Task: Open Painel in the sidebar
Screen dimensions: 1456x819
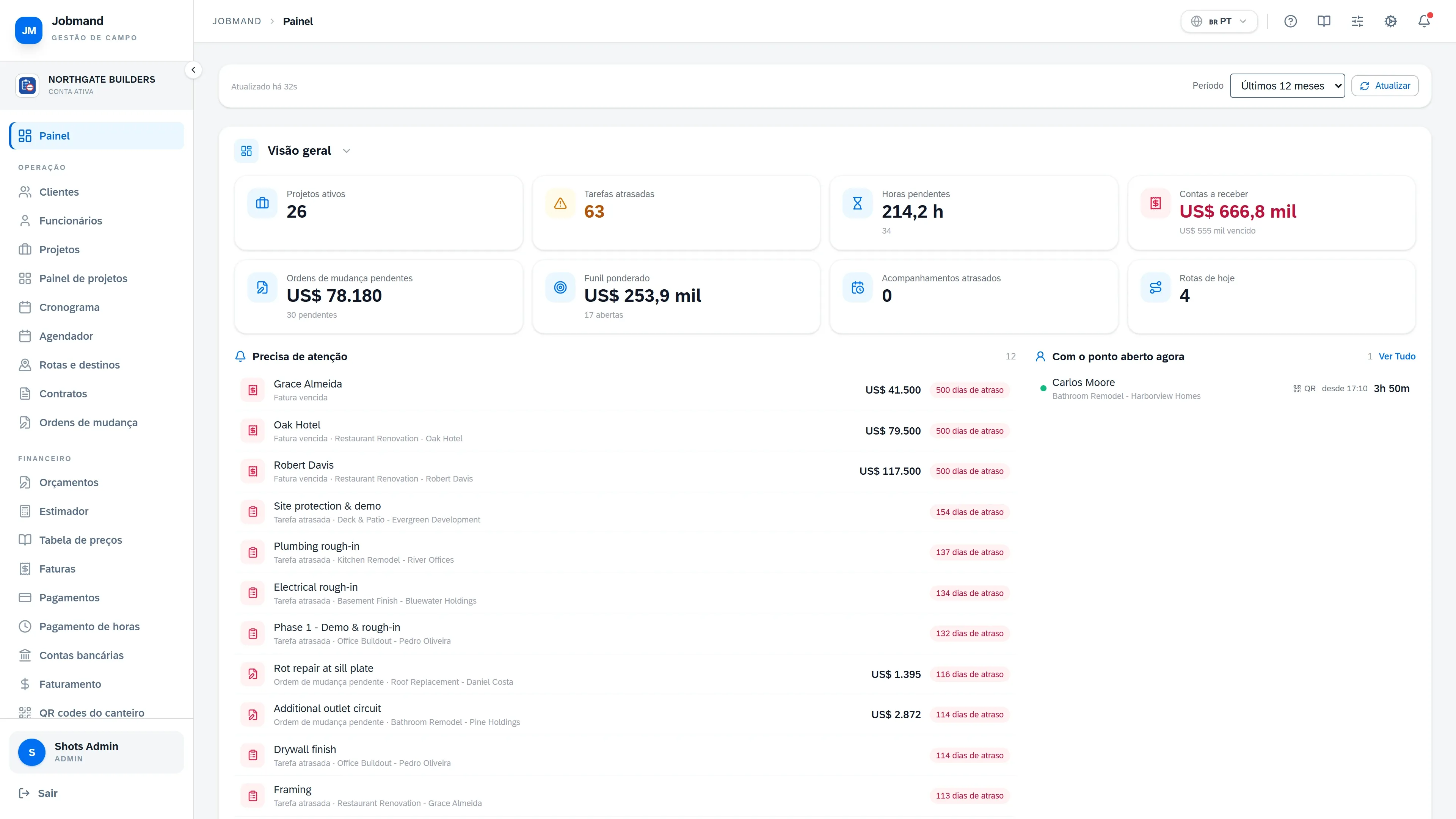Action: pos(97,136)
